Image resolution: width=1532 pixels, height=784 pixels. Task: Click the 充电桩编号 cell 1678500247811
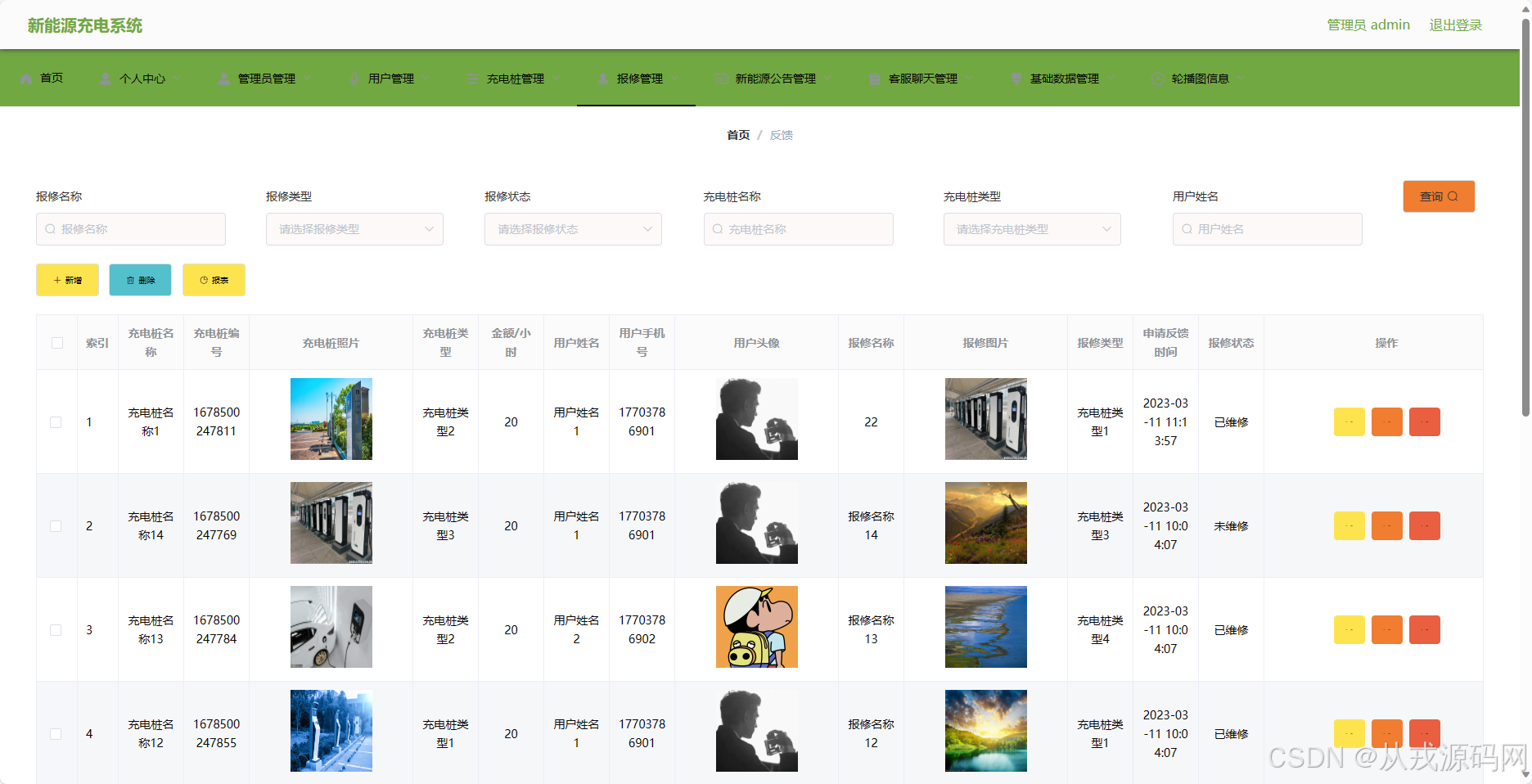coord(217,421)
